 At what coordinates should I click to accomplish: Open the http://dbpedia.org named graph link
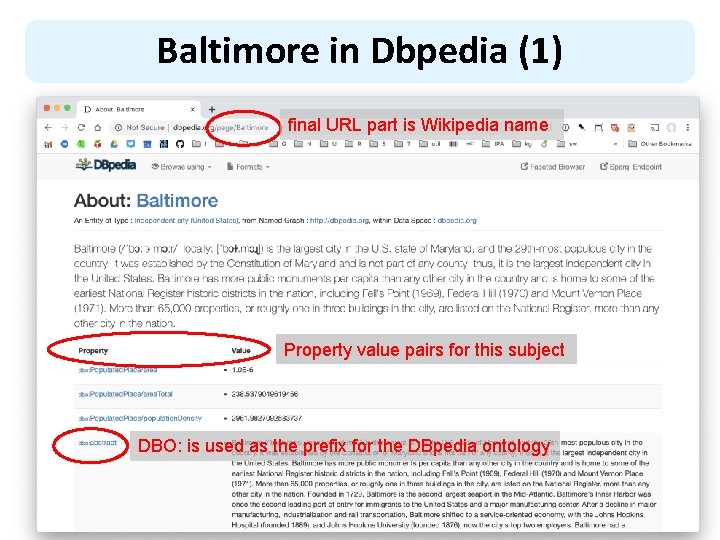pos(339,220)
